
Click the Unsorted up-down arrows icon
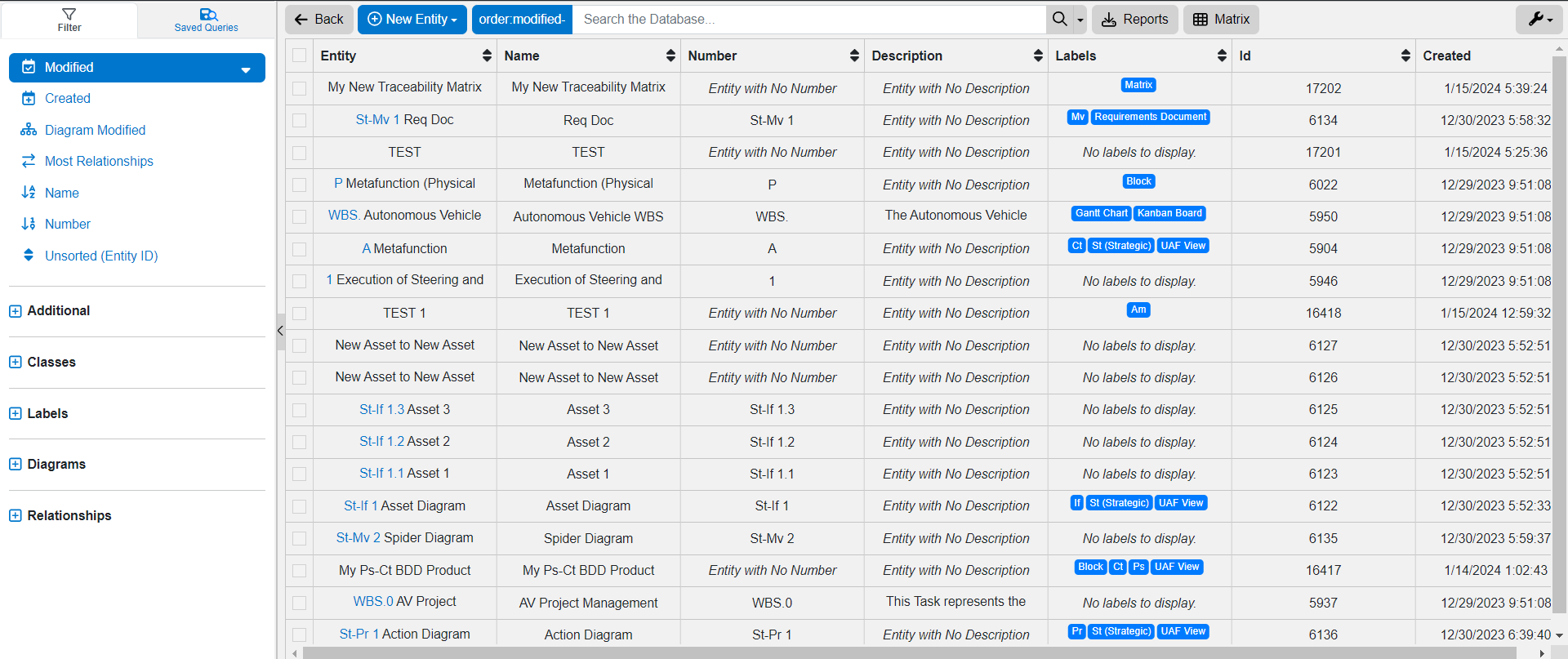[29, 255]
